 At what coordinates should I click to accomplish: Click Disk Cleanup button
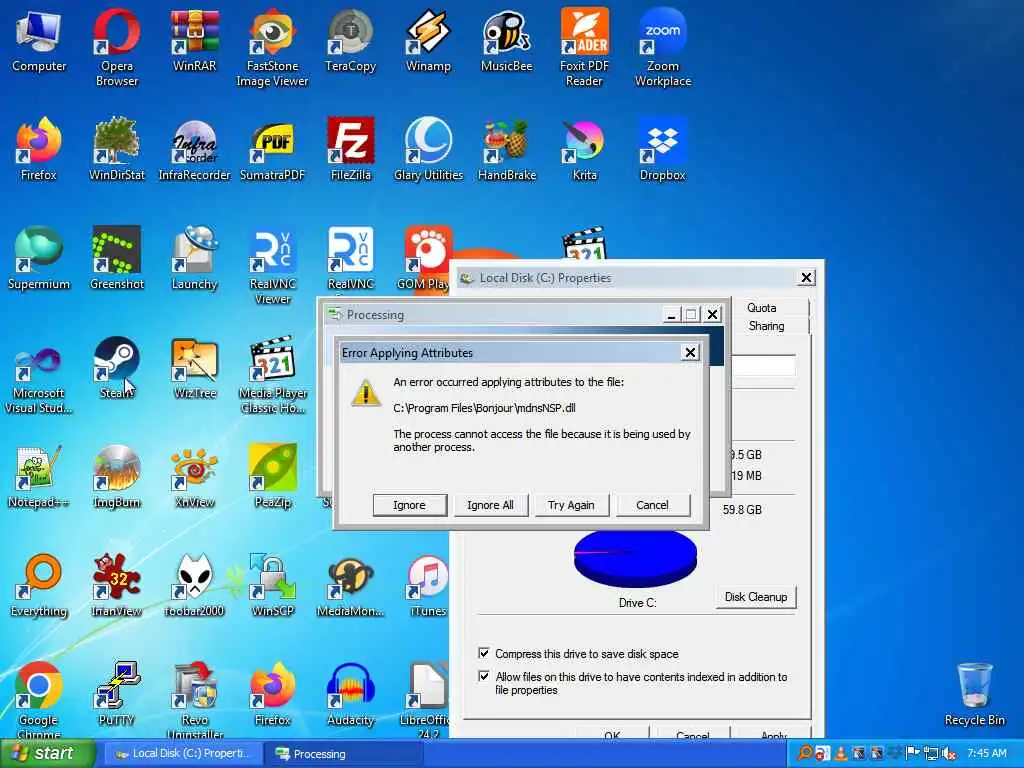pos(756,597)
